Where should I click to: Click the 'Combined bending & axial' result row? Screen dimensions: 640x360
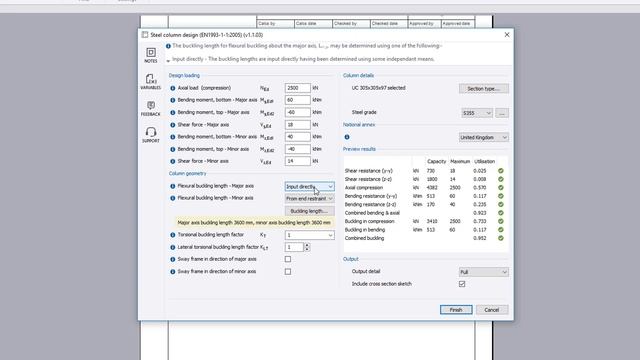point(424,213)
